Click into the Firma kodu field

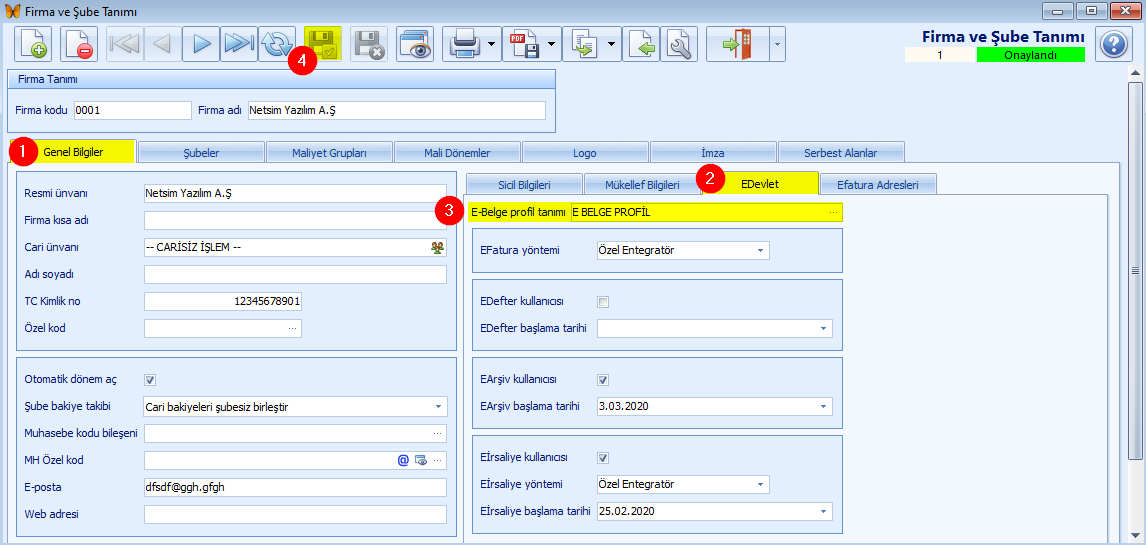pos(132,110)
